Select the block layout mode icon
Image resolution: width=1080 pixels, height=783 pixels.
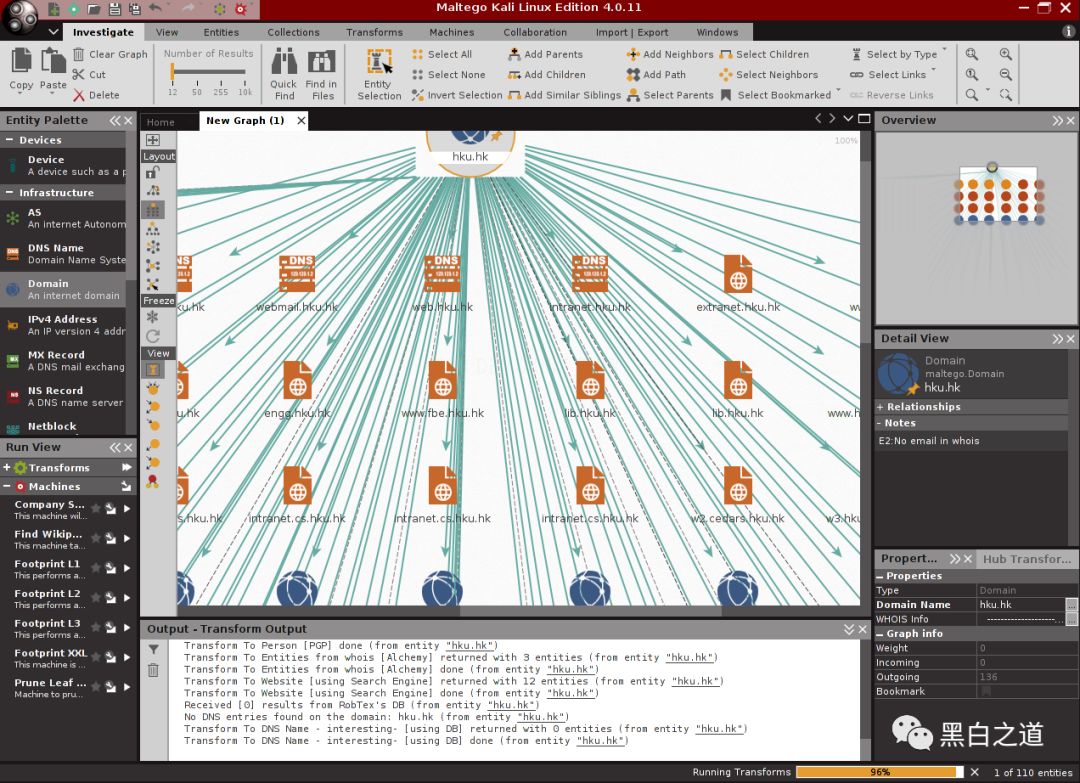[x=152, y=209]
